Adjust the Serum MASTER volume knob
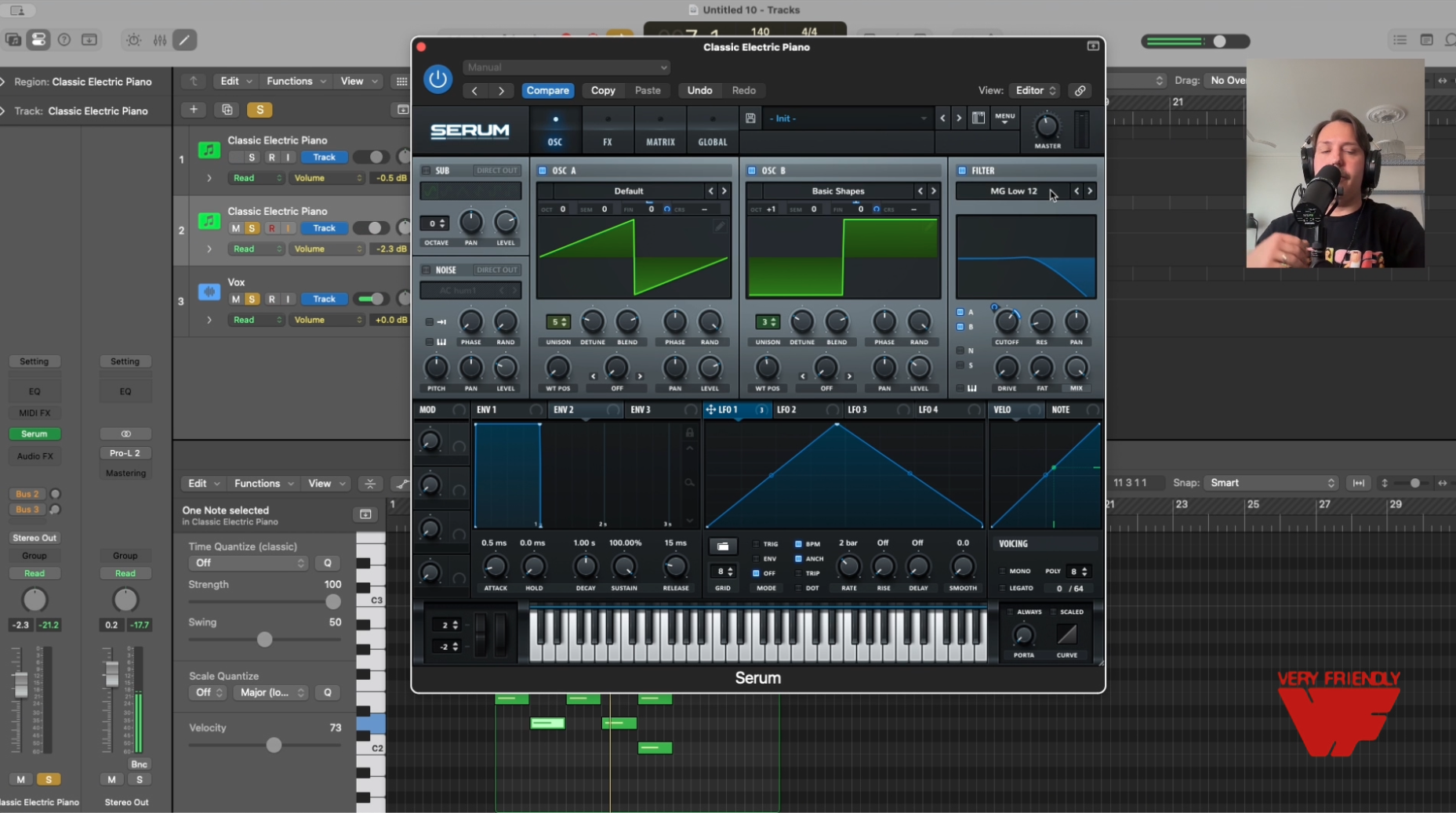Viewport: 1456px width, 813px height. 1047,126
